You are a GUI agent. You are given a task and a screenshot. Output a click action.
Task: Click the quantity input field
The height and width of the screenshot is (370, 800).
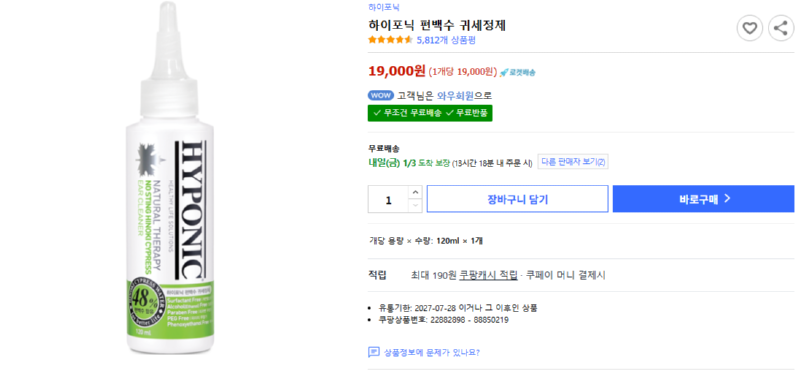pos(389,199)
